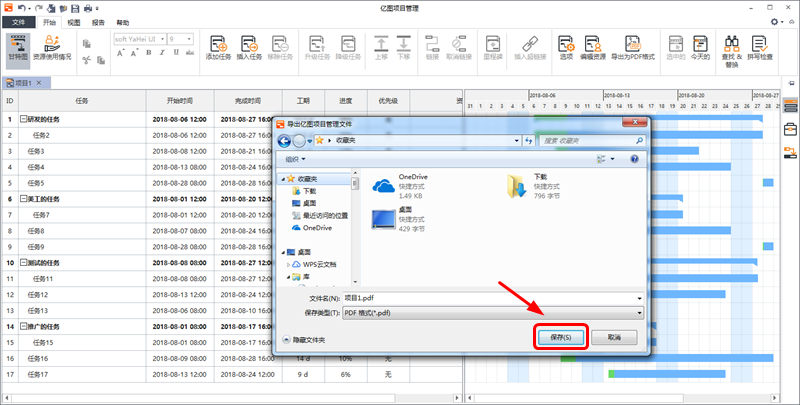
Task: Expand the WPS云文档 tree node
Action: 288,264
